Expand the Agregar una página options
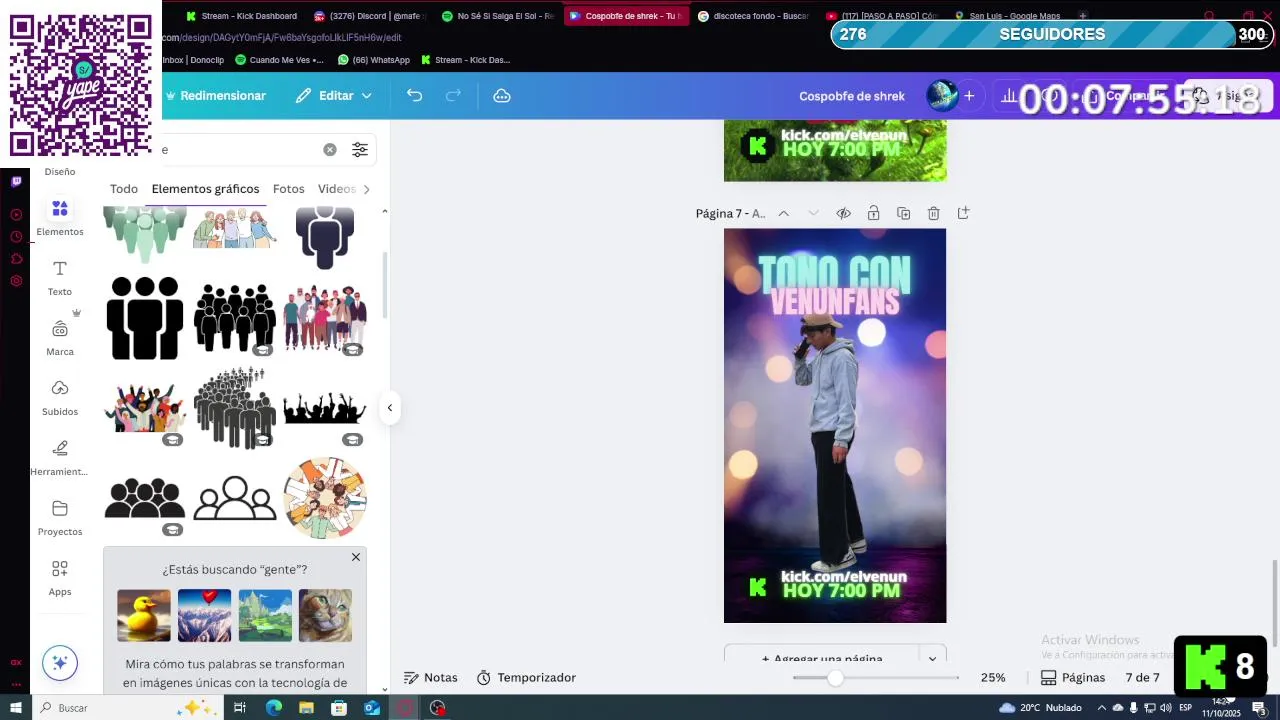This screenshot has height=720, width=1280. (932, 658)
